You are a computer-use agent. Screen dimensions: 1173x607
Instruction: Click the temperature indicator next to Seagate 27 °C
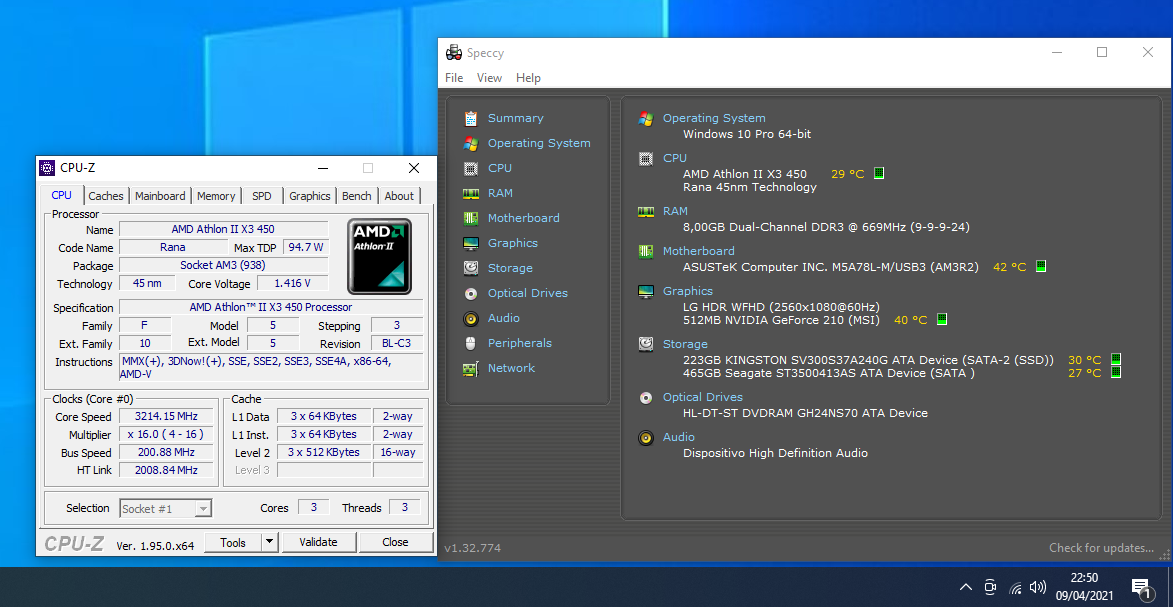1115,373
